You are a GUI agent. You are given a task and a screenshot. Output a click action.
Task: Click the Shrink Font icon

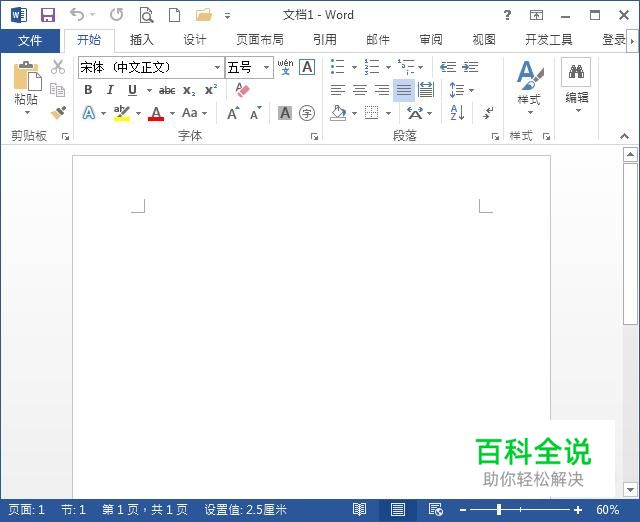pos(256,113)
